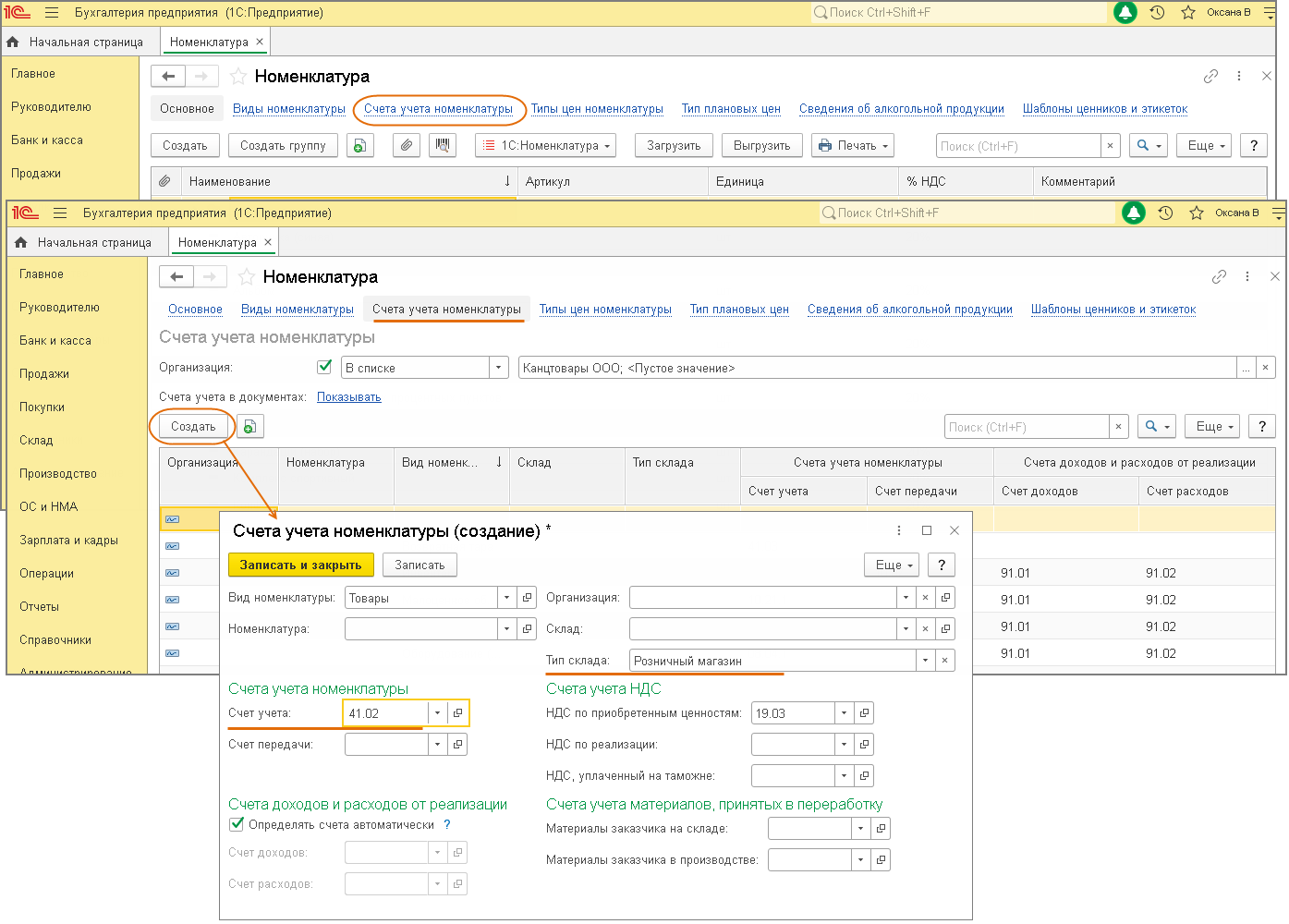
Task: Click Создать in Счета учета номенклатуры list
Action: [193, 427]
